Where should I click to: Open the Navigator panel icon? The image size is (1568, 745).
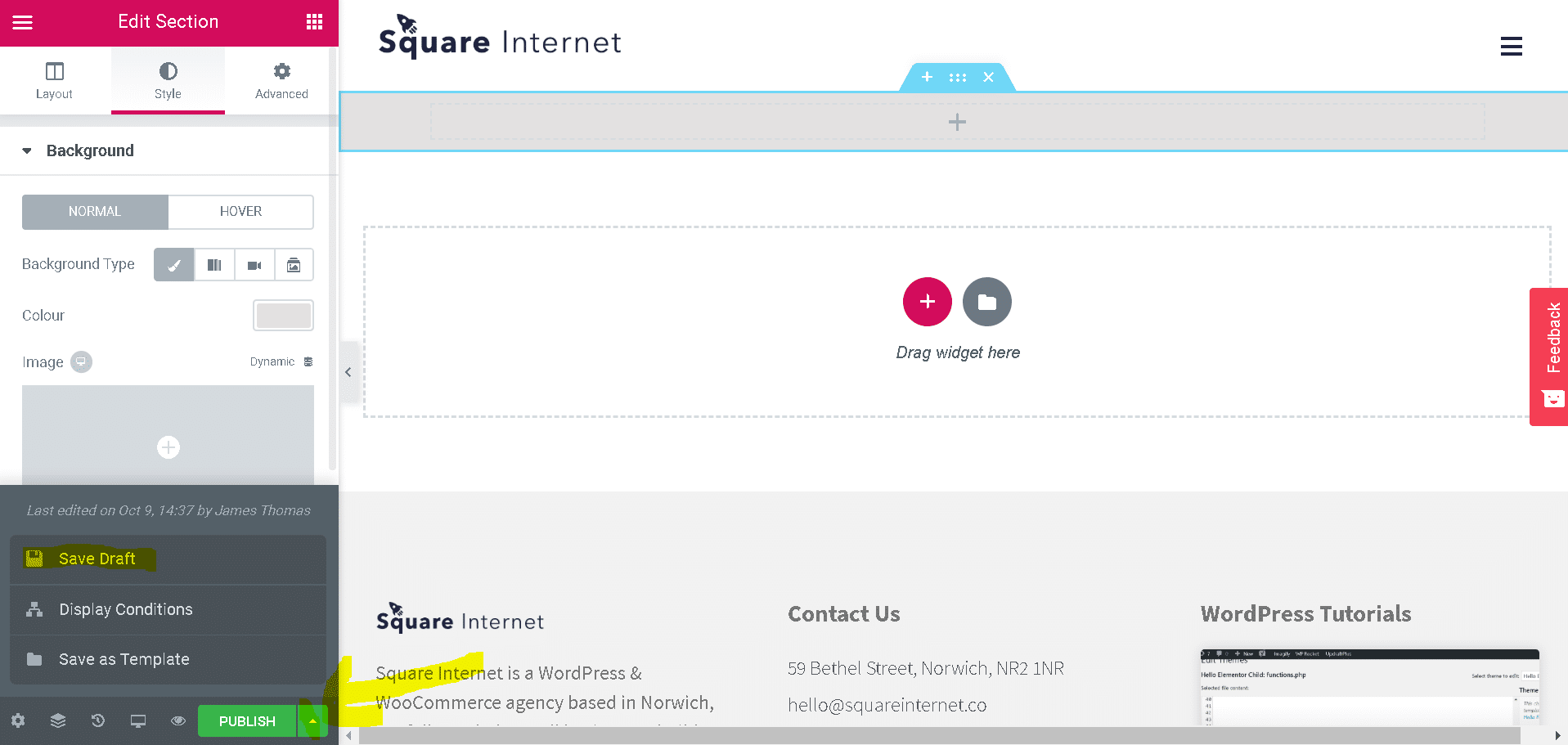click(57, 720)
